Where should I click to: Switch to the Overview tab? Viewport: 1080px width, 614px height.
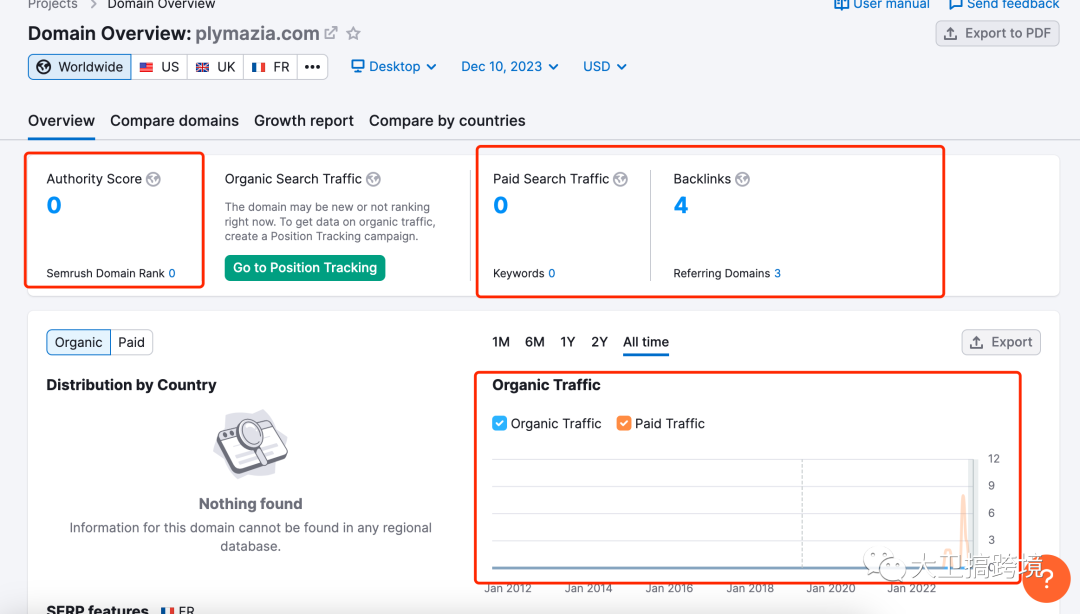61,121
